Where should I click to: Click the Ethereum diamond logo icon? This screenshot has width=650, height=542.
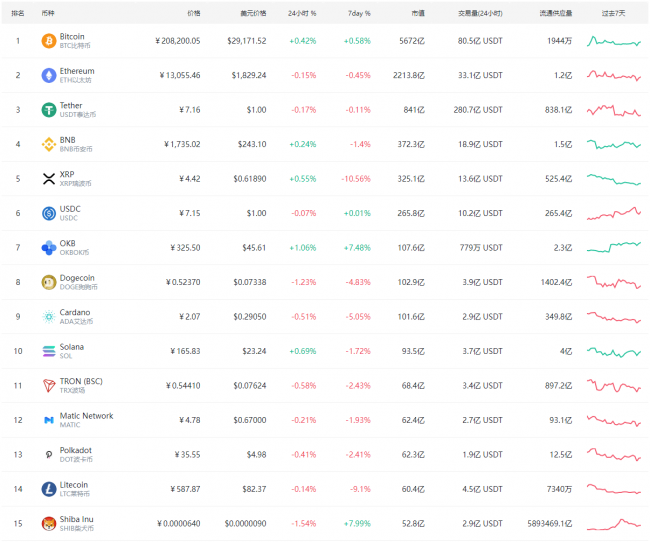pyautogui.click(x=49, y=75)
